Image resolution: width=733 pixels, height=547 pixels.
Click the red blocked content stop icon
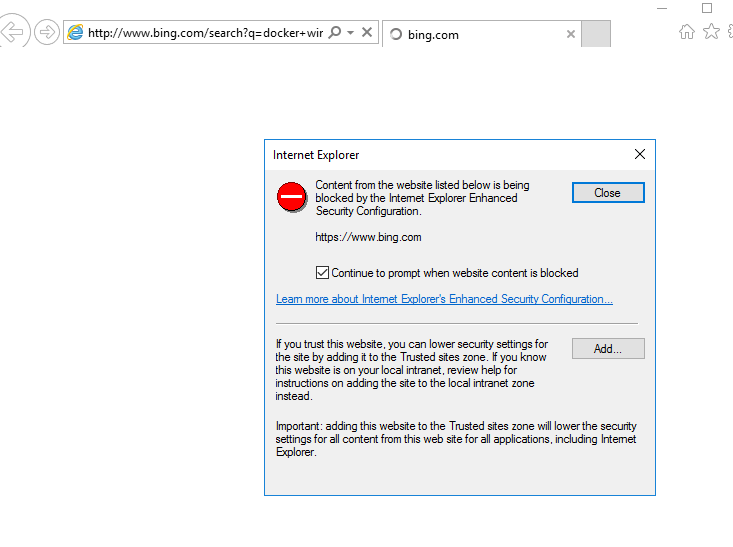(x=292, y=197)
